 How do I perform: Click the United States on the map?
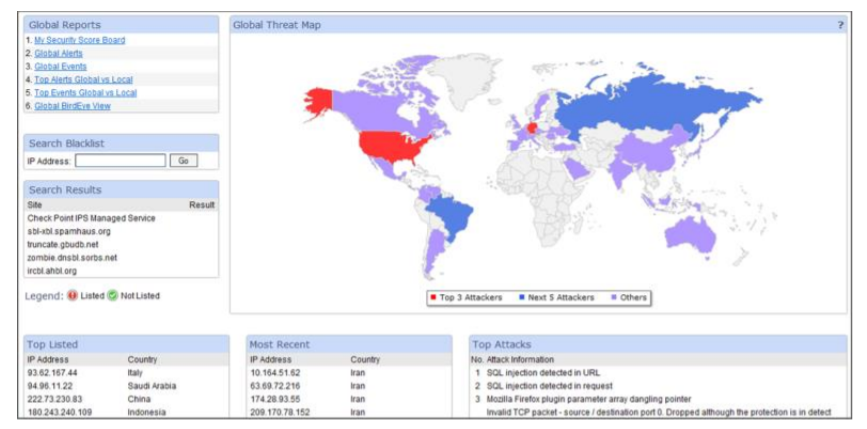(x=386, y=146)
